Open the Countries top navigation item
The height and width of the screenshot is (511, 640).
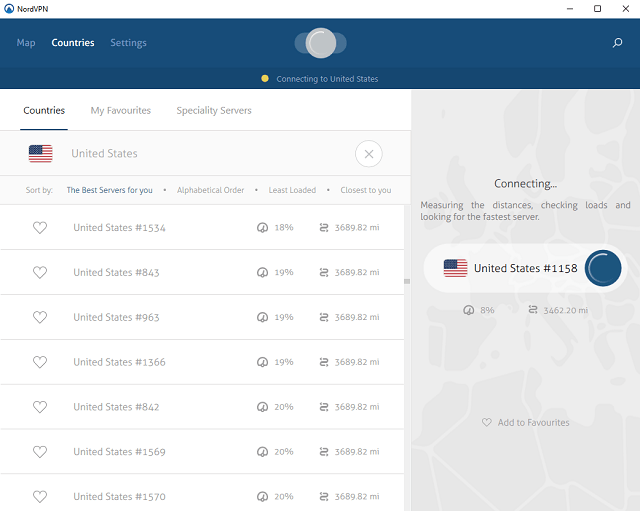tap(73, 43)
